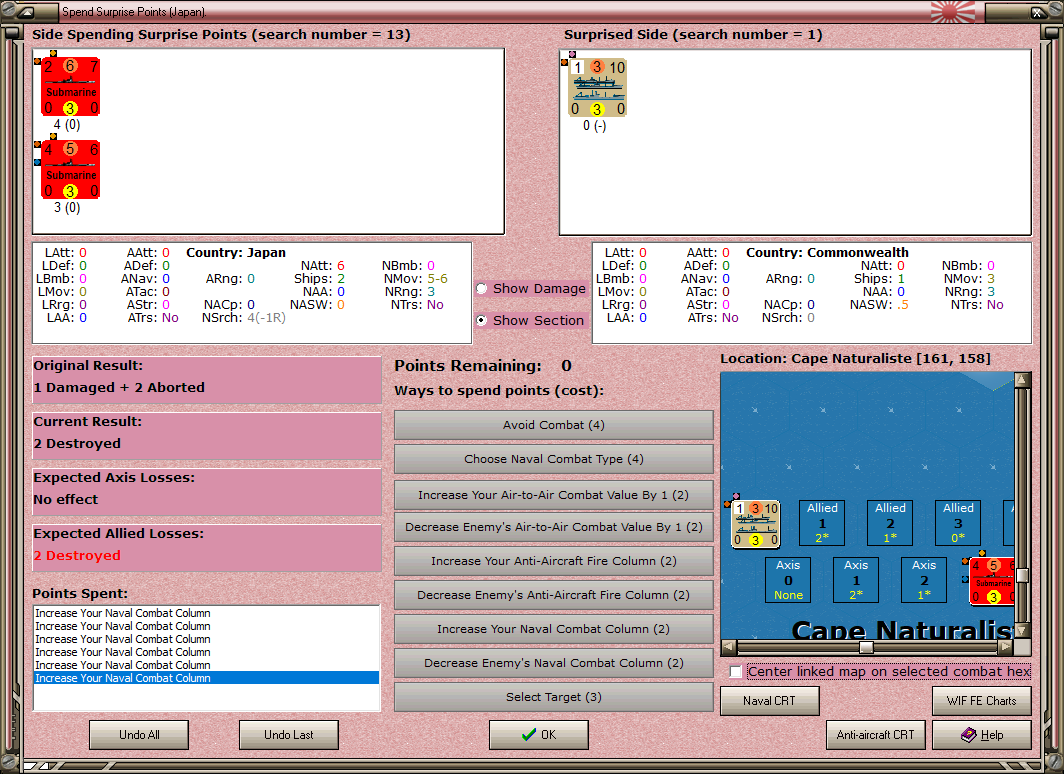Click the submarine counter on the map
This screenshot has width=1064, height=774.
pos(992,581)
